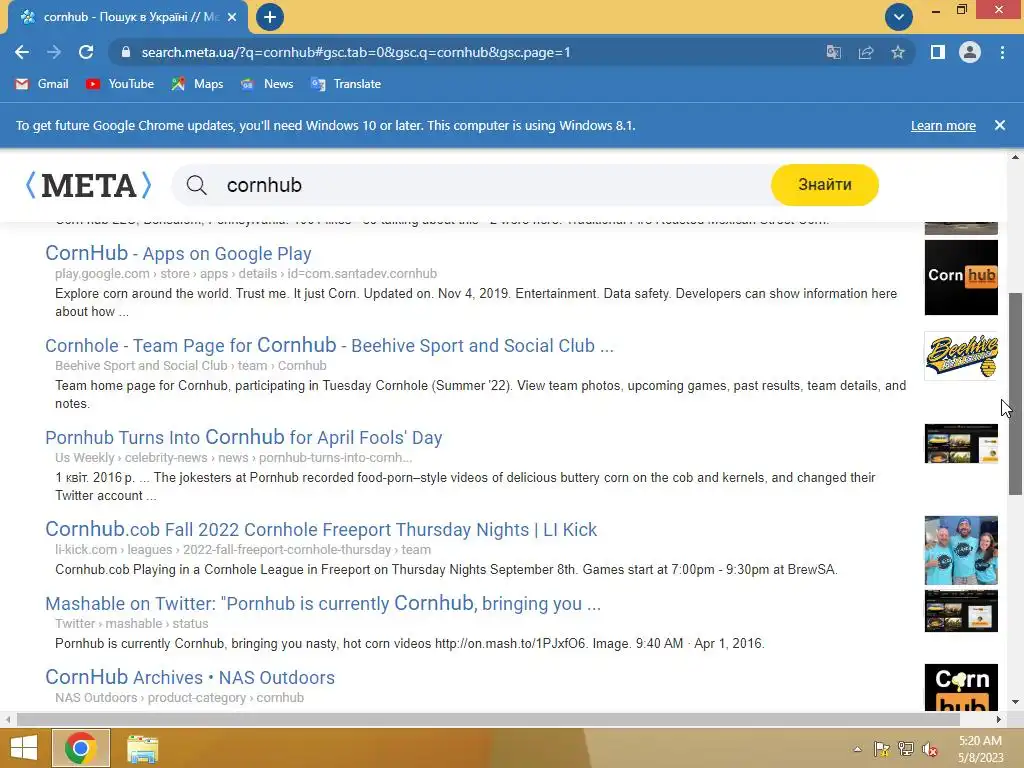
Task: Open the Chrome profile avatar
Action: (970, 52)
